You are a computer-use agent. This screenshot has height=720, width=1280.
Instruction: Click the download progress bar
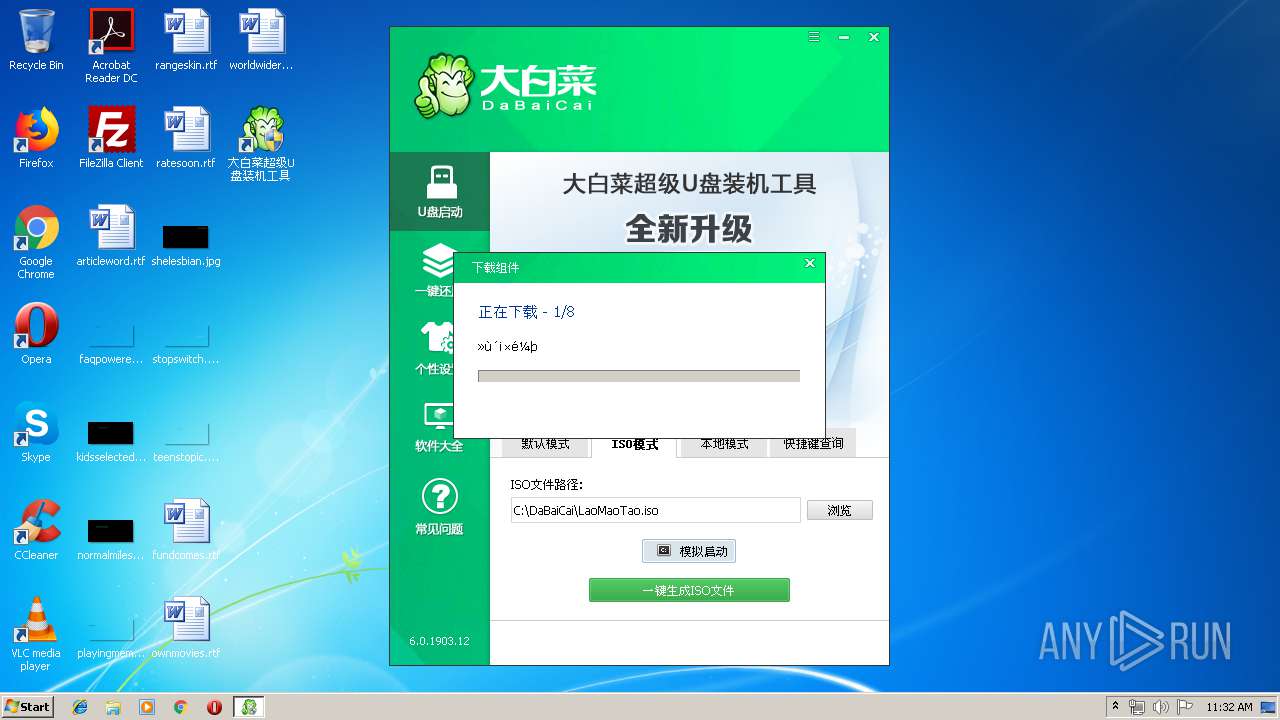(x=639, y=376)
